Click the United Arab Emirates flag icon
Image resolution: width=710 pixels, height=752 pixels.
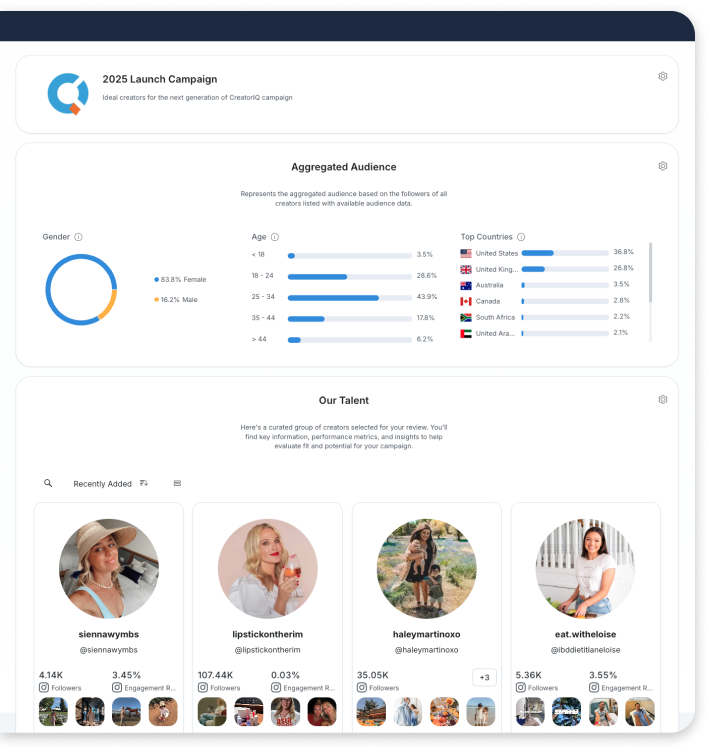[466, 333]
